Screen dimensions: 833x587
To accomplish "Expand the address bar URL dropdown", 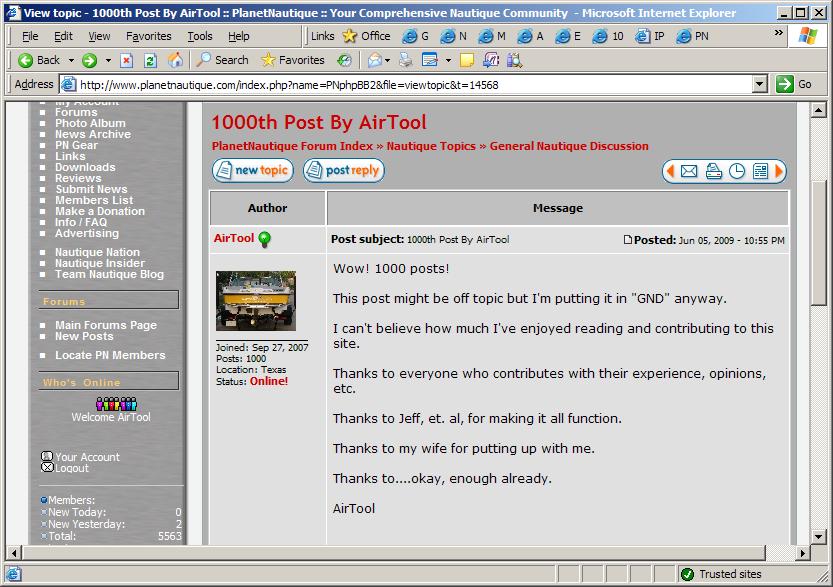I will click(760, 85).
